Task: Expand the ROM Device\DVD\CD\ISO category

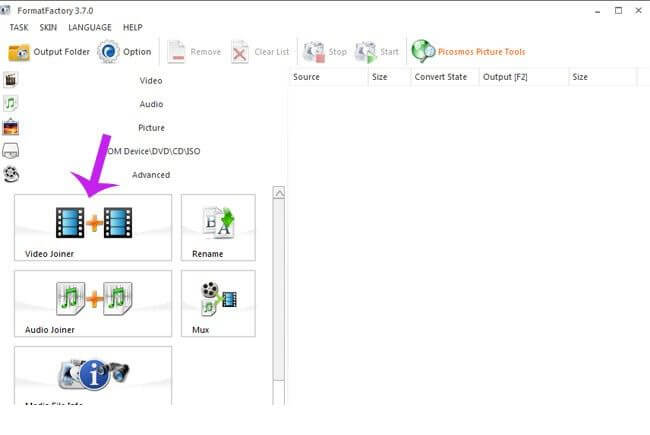Action: click(150, 151)
